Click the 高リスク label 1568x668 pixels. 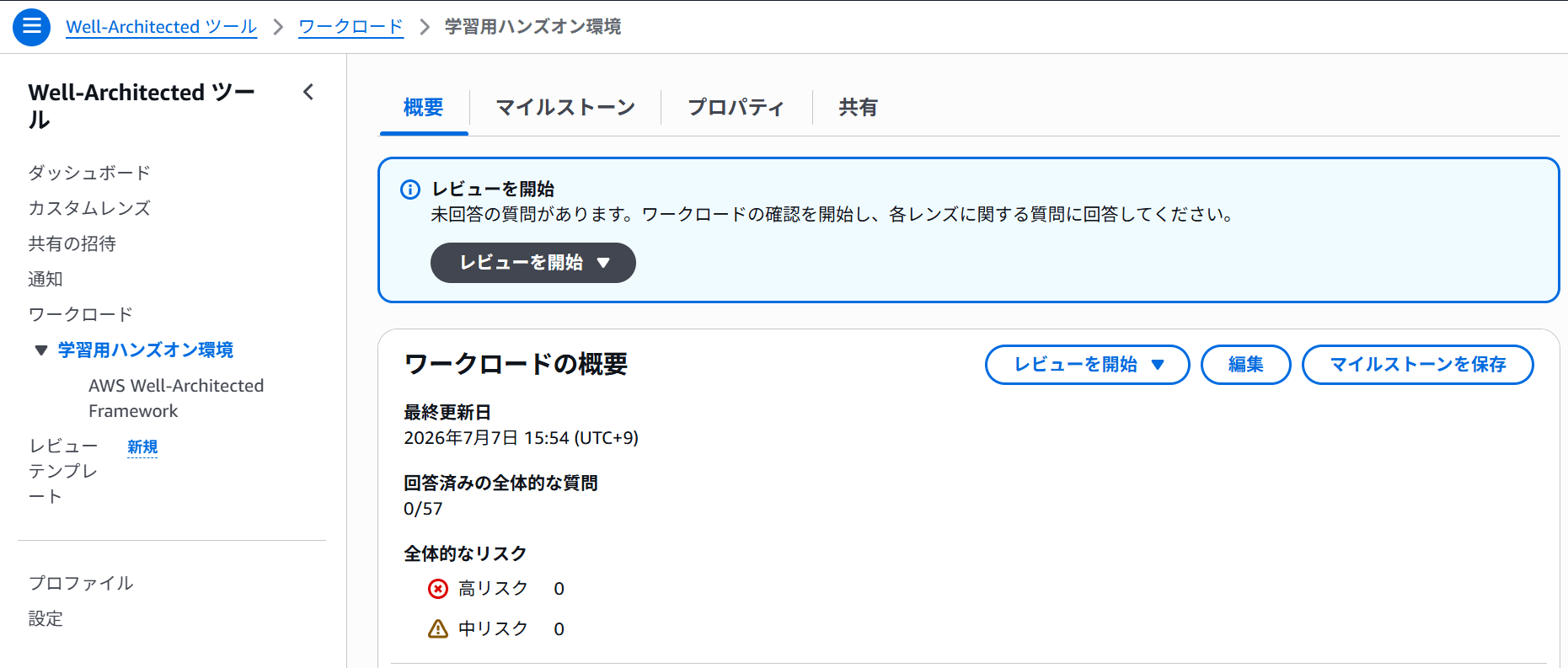[x=493, y=589]
